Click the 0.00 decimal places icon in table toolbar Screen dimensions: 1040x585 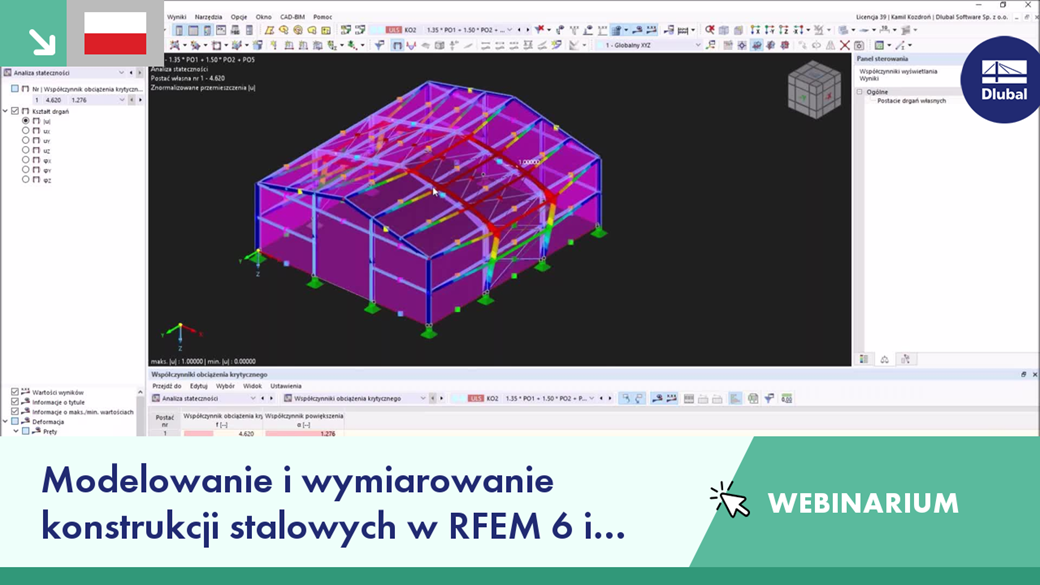tap(787, 399)
